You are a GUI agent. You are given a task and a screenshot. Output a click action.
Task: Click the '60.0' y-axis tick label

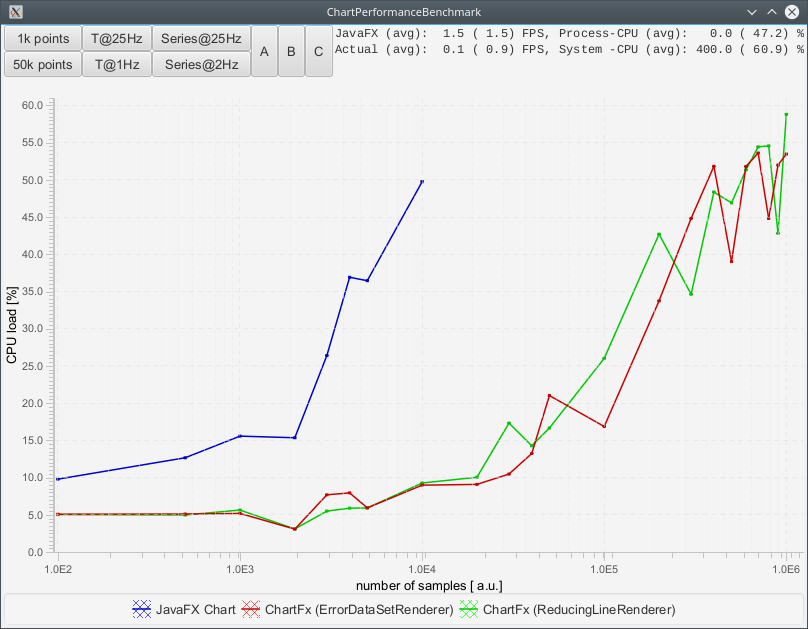tap(32, 105)
